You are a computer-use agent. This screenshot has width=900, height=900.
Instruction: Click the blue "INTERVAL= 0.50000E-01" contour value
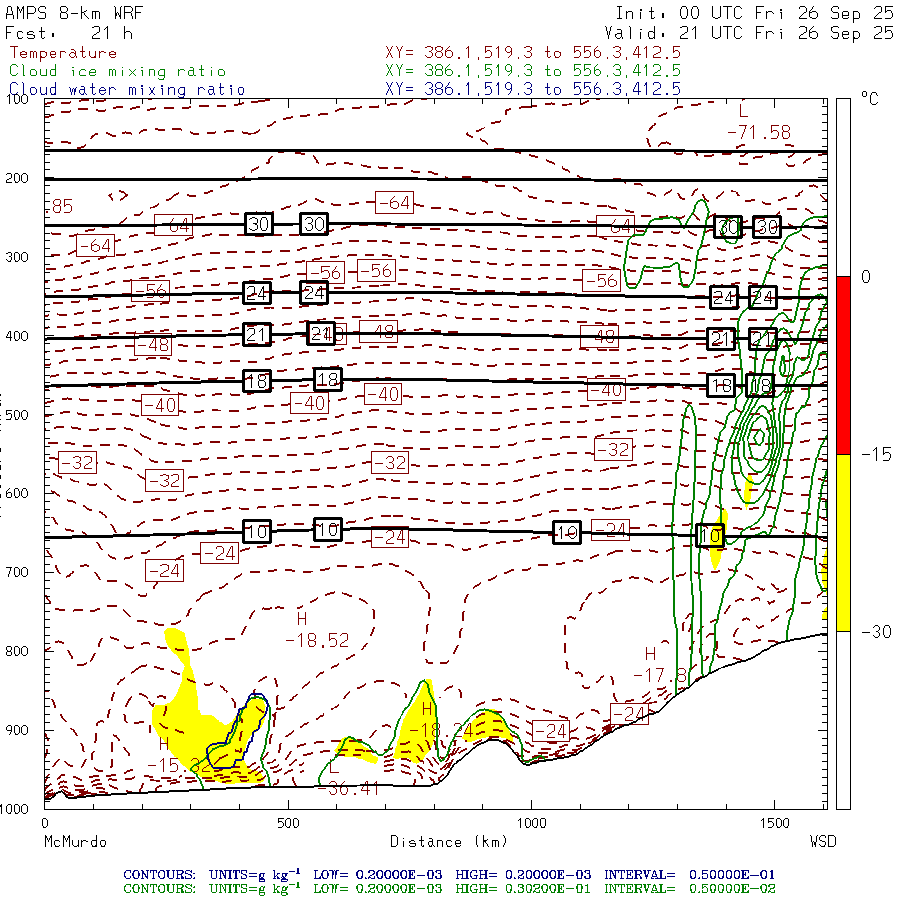pyautogui.click(x=689, y=875)
